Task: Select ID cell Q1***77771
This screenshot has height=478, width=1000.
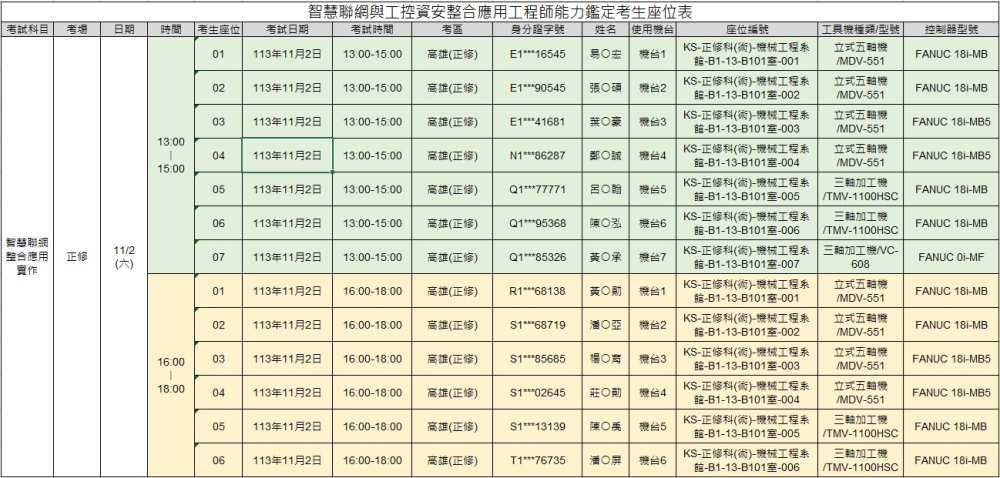Action: pyautogui.click(x=538, y=189)
